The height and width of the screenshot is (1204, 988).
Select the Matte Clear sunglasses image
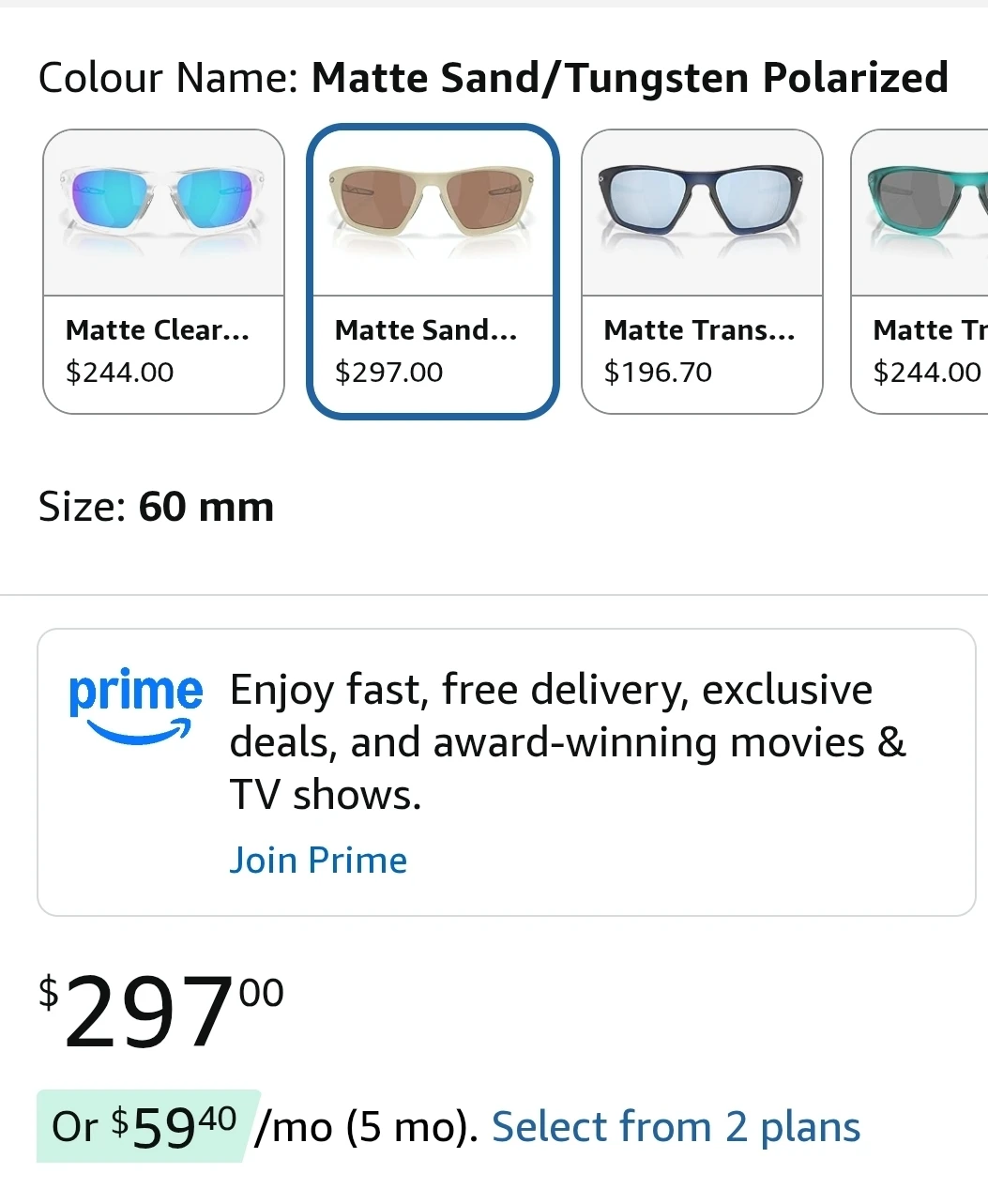(x=163, y=212)
